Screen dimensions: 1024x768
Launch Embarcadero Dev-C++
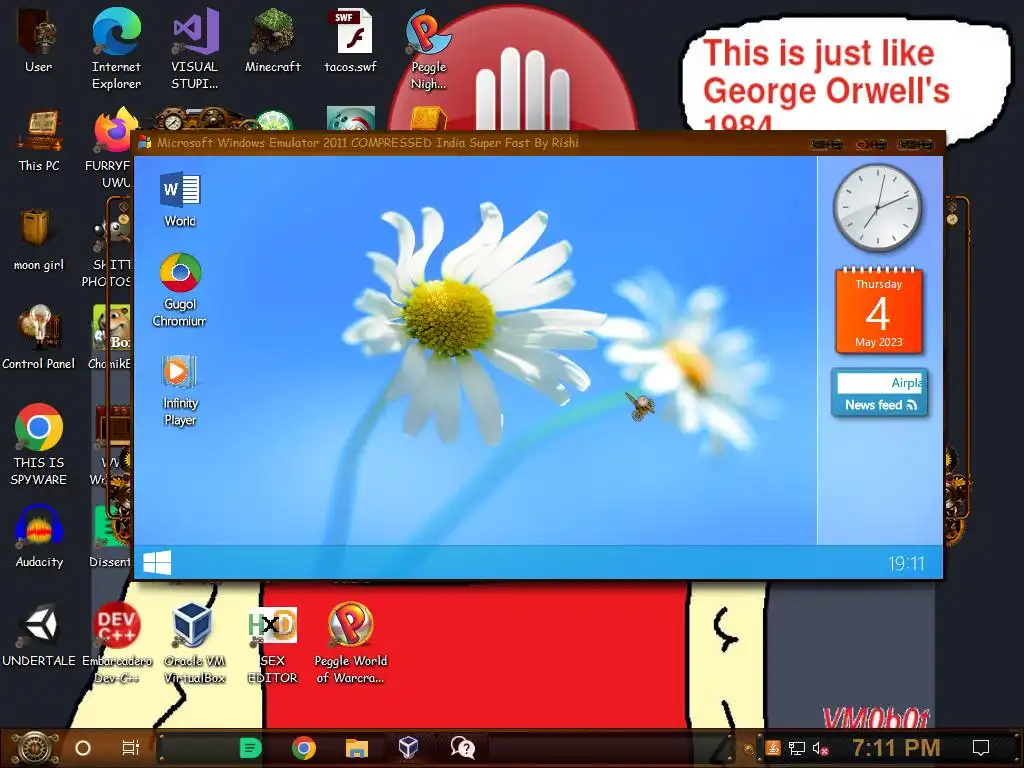coord(116,643)
